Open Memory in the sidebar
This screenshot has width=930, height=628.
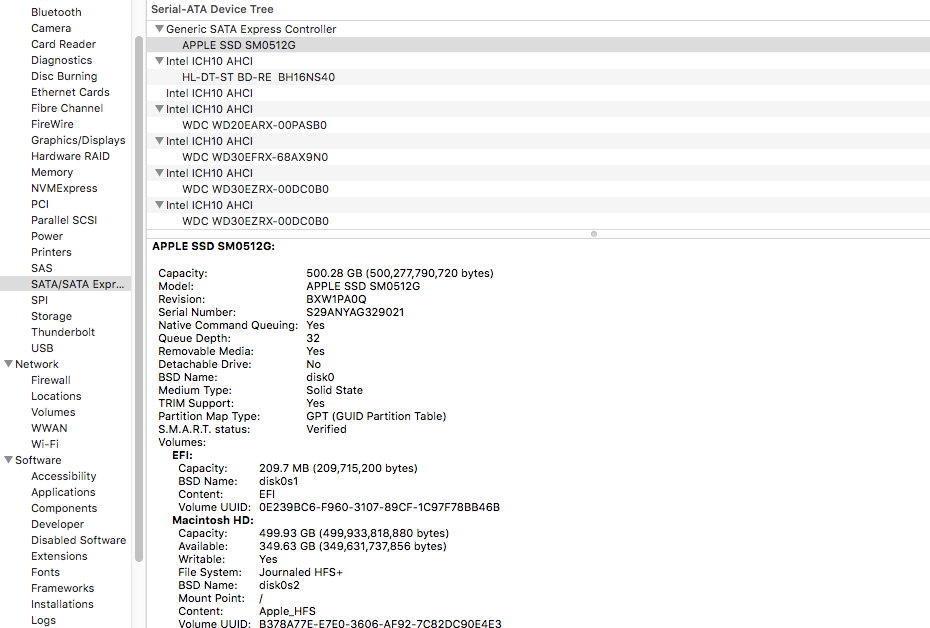(x=52, y=172)
